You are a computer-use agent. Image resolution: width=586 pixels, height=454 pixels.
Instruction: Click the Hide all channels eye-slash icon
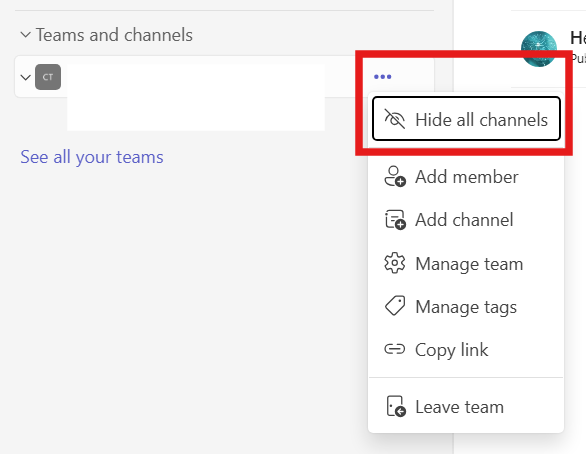(x=395, y=119)
